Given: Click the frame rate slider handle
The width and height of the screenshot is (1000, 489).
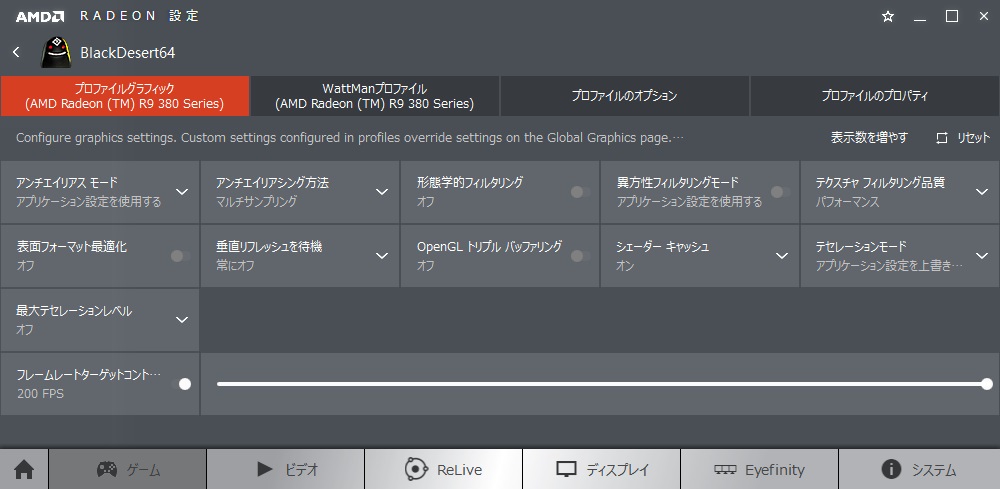Looking at the screenshot, I should (987, 384).
